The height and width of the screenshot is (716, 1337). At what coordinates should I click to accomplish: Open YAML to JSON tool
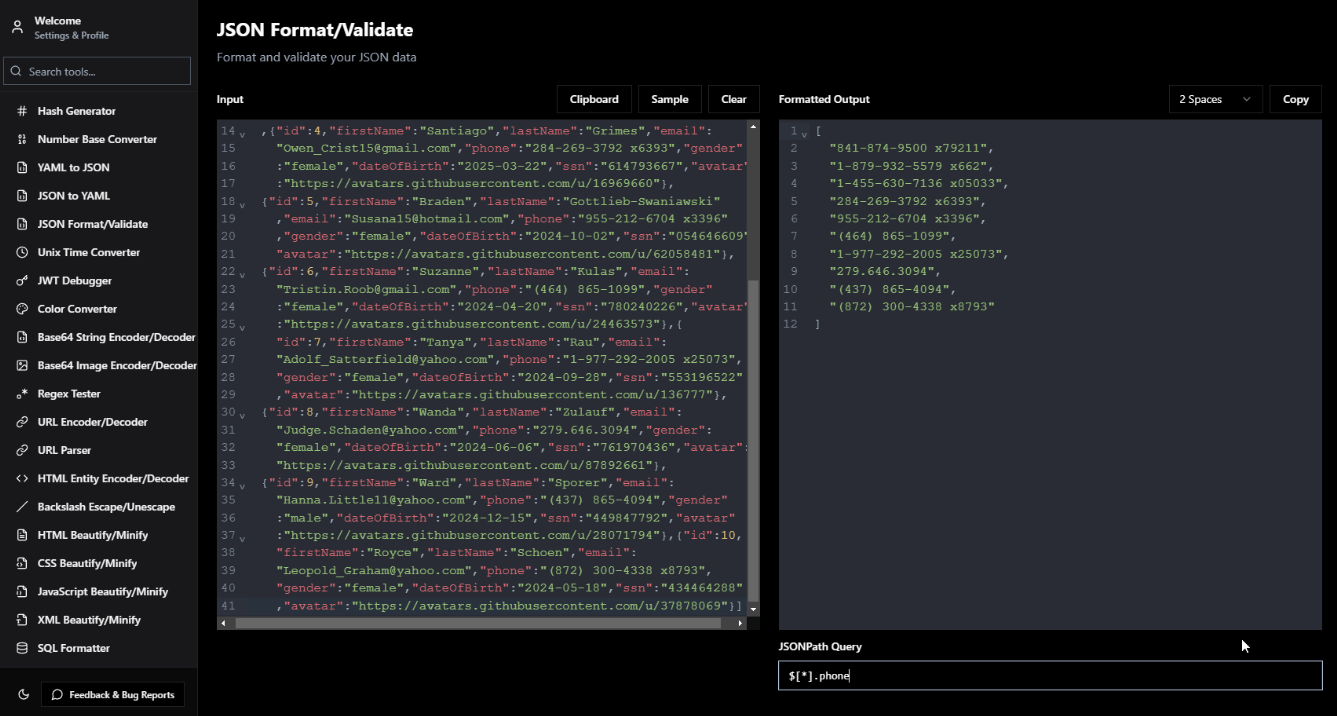point(73,167)
